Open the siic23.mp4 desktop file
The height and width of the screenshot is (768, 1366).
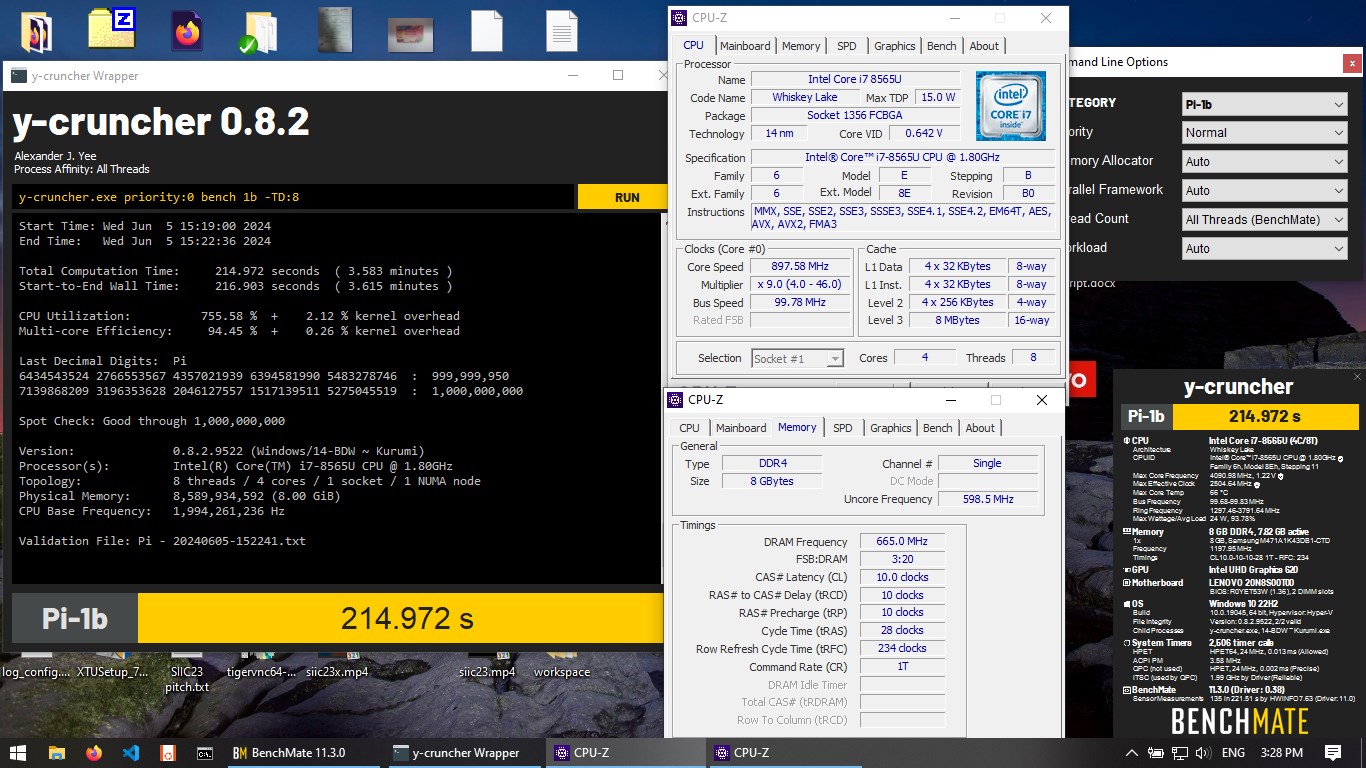[x=487, y=672]
